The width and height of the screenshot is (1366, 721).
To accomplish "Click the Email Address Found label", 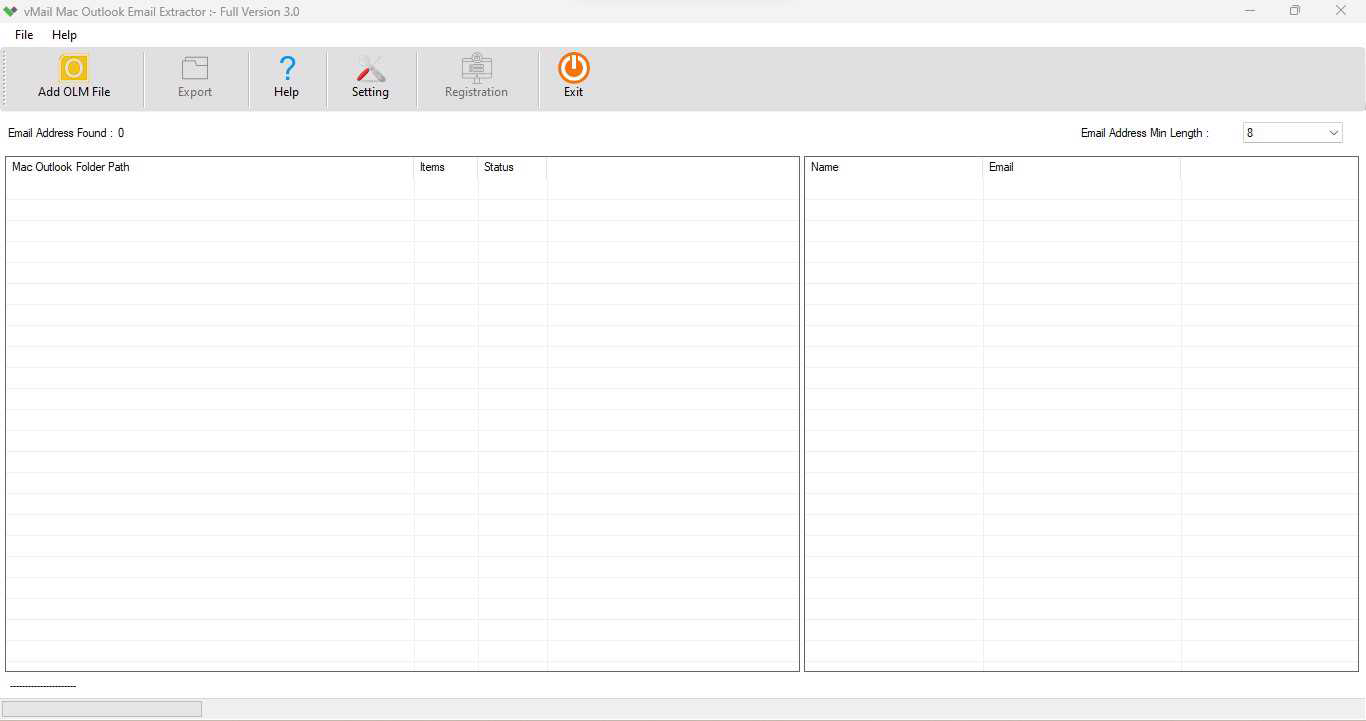I will tap(66, 133).
